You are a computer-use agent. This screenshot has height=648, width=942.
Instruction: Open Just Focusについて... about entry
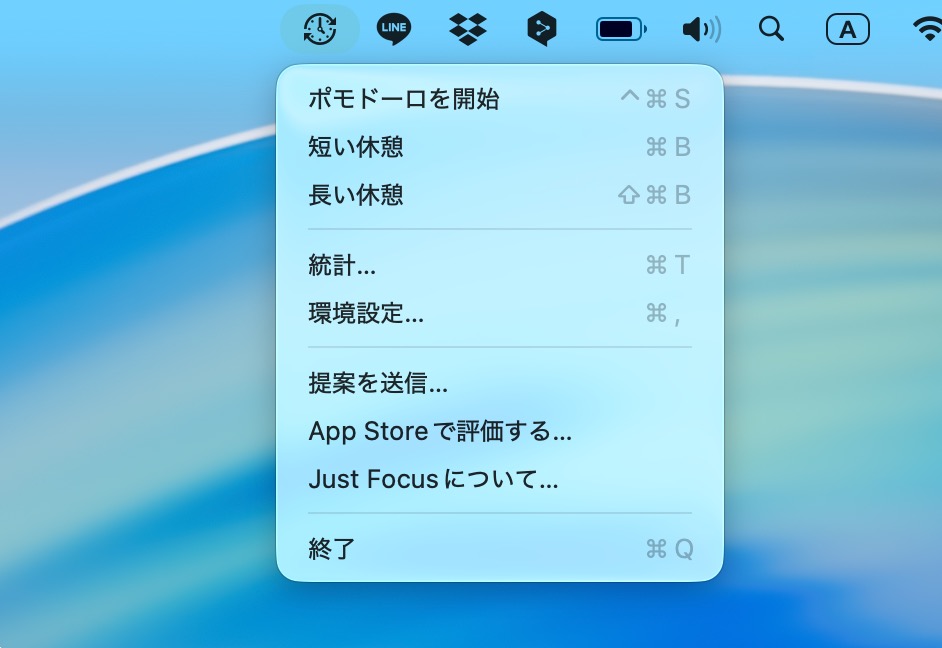500,479
